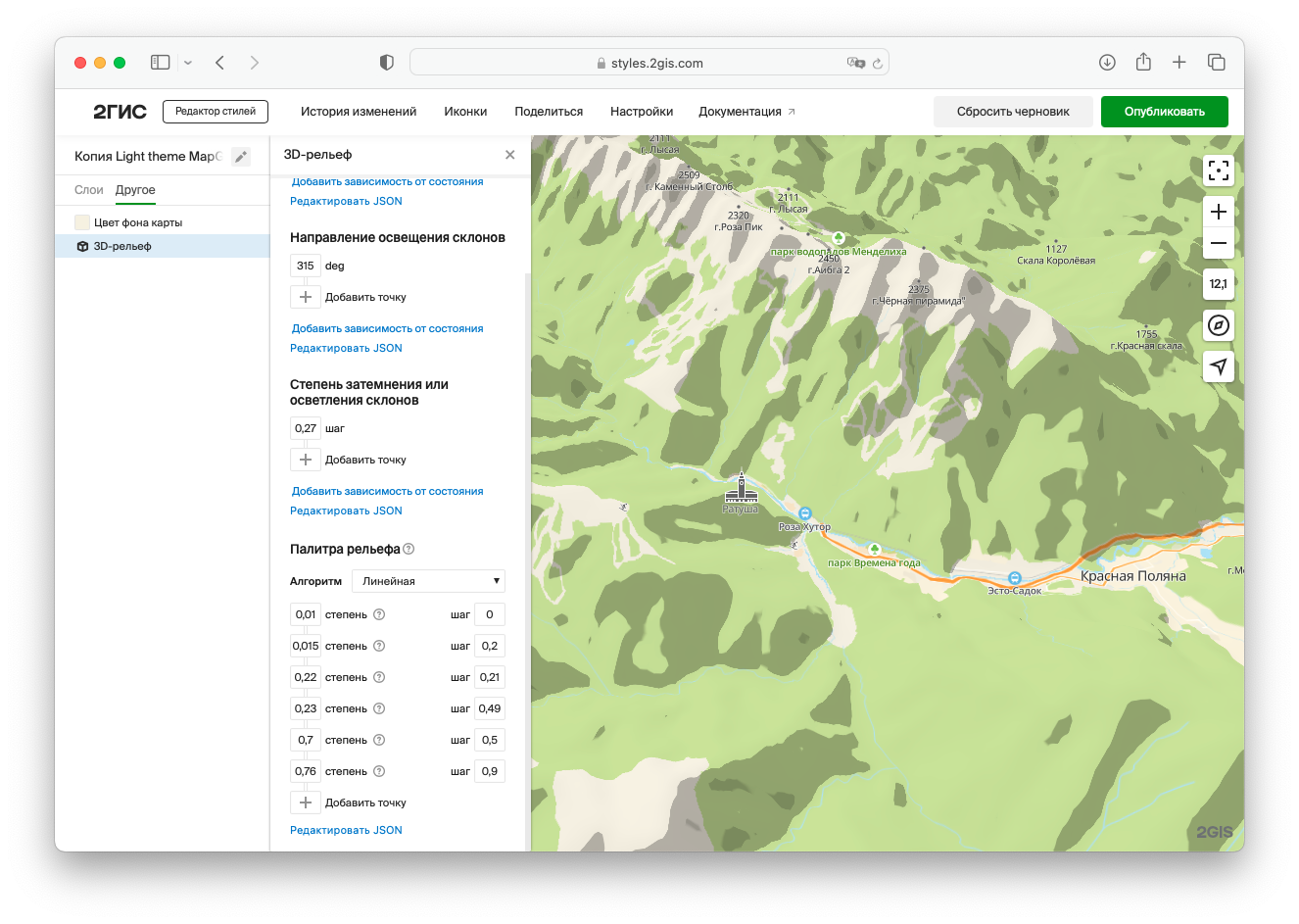Open the Safari sidebar toggle
1299x924 pixels.
click(x=161, y=63)
